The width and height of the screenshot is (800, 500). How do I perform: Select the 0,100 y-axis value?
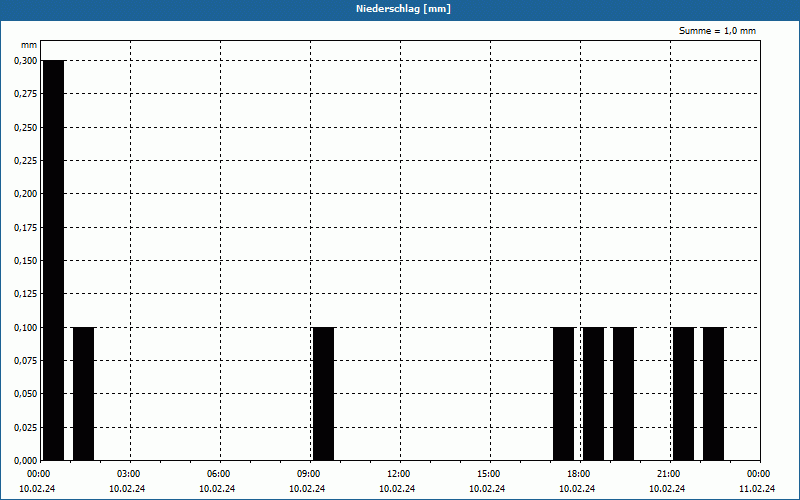(26, 328)
